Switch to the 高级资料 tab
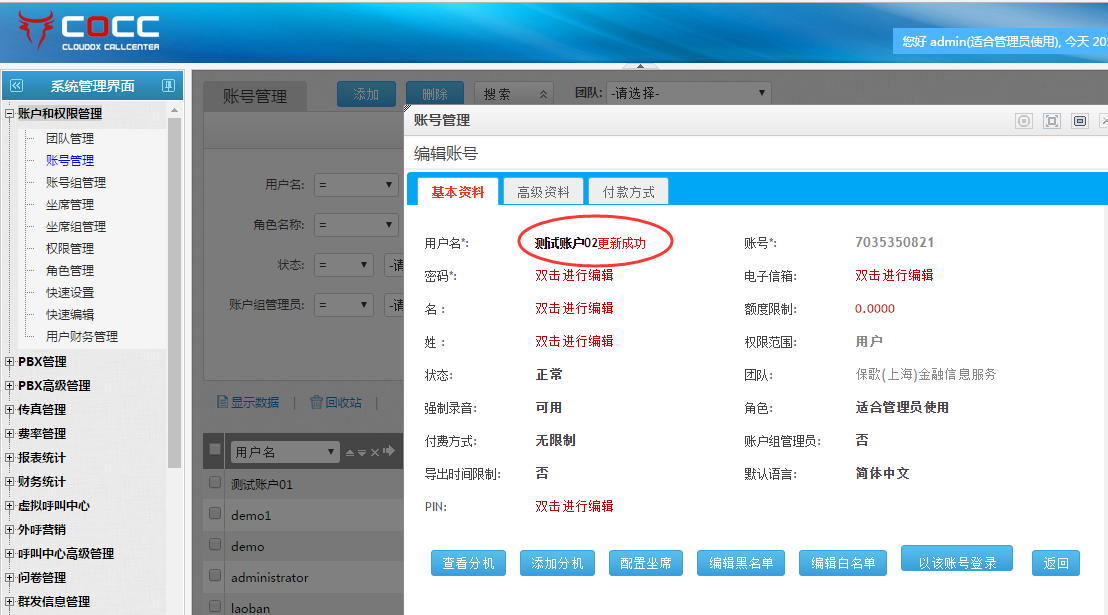The width and height of the screenshot is (1108, 615). pyautogui.click(x=543, y=192)
